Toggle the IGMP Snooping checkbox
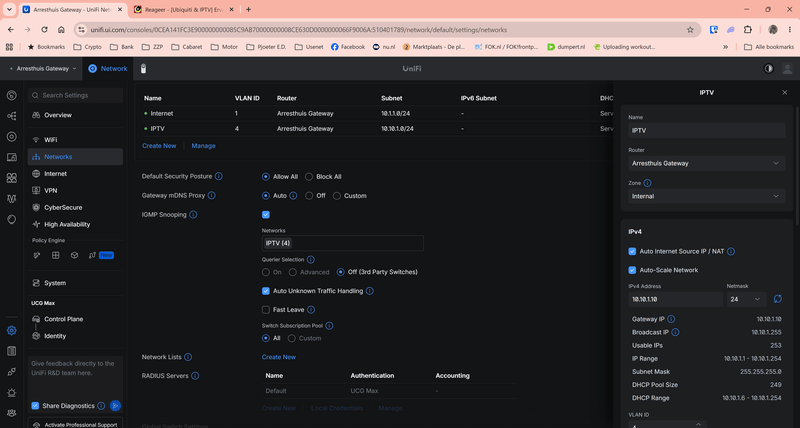This screenshot has height=428, width=800. pos(266,215)
